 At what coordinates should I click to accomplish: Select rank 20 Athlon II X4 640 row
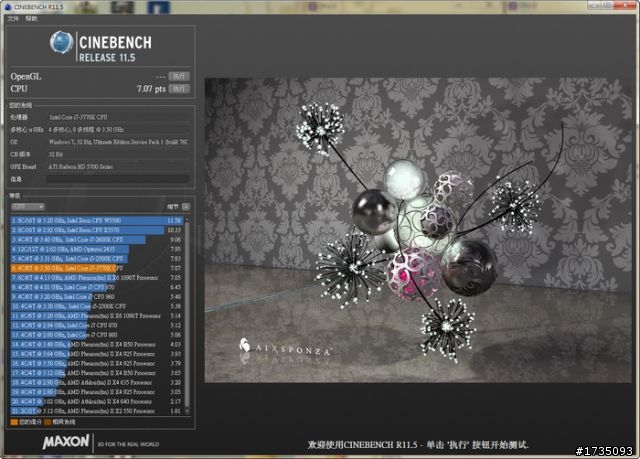(97, 401)
